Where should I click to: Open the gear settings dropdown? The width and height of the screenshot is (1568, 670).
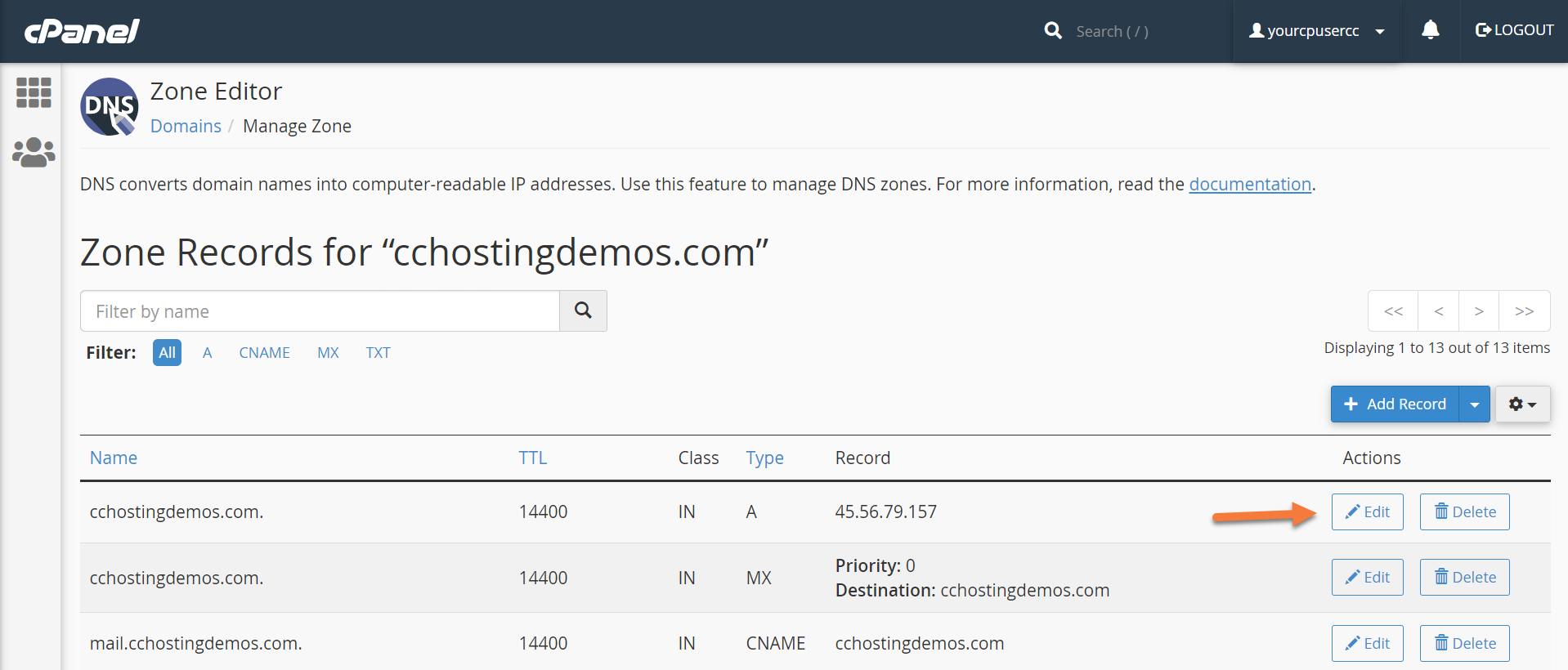coord(1522,404)
